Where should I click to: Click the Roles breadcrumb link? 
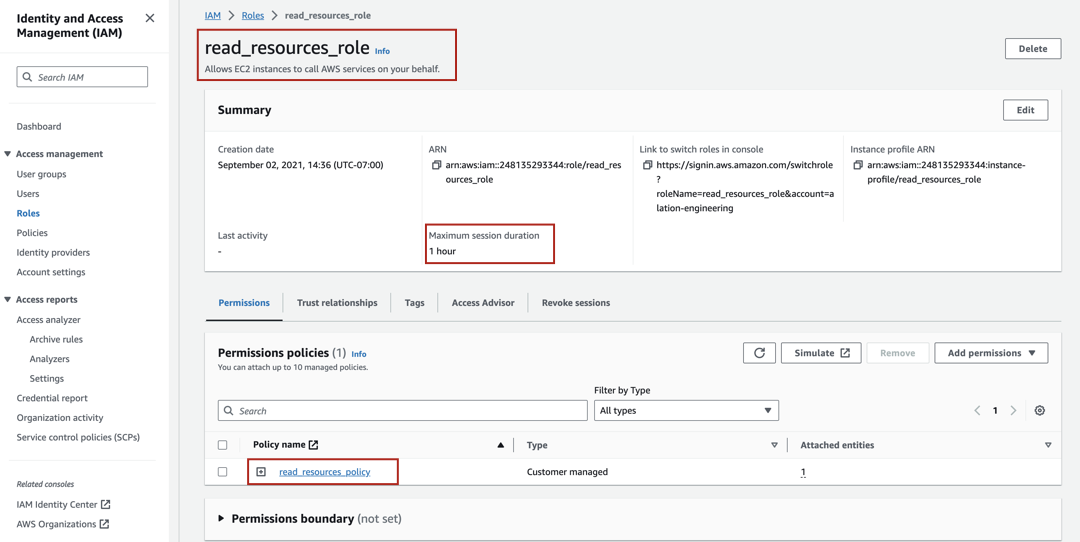253,15
